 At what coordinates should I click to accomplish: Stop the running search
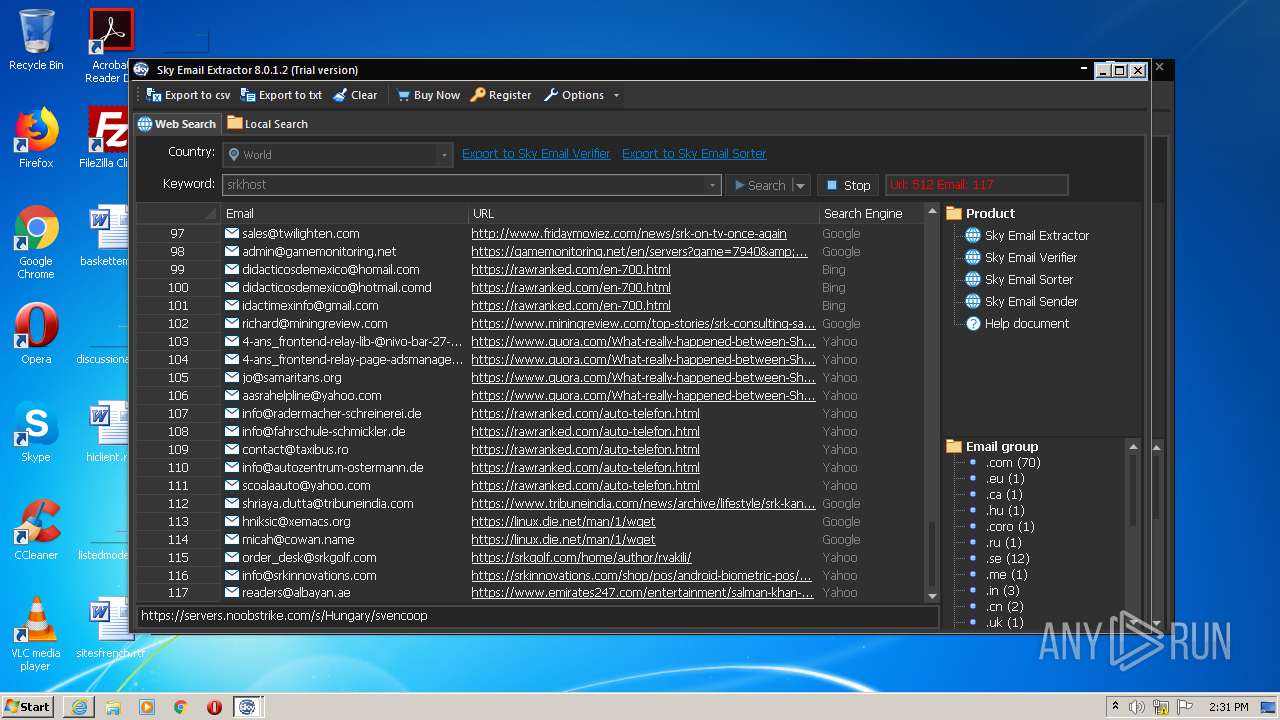point(848,185)
